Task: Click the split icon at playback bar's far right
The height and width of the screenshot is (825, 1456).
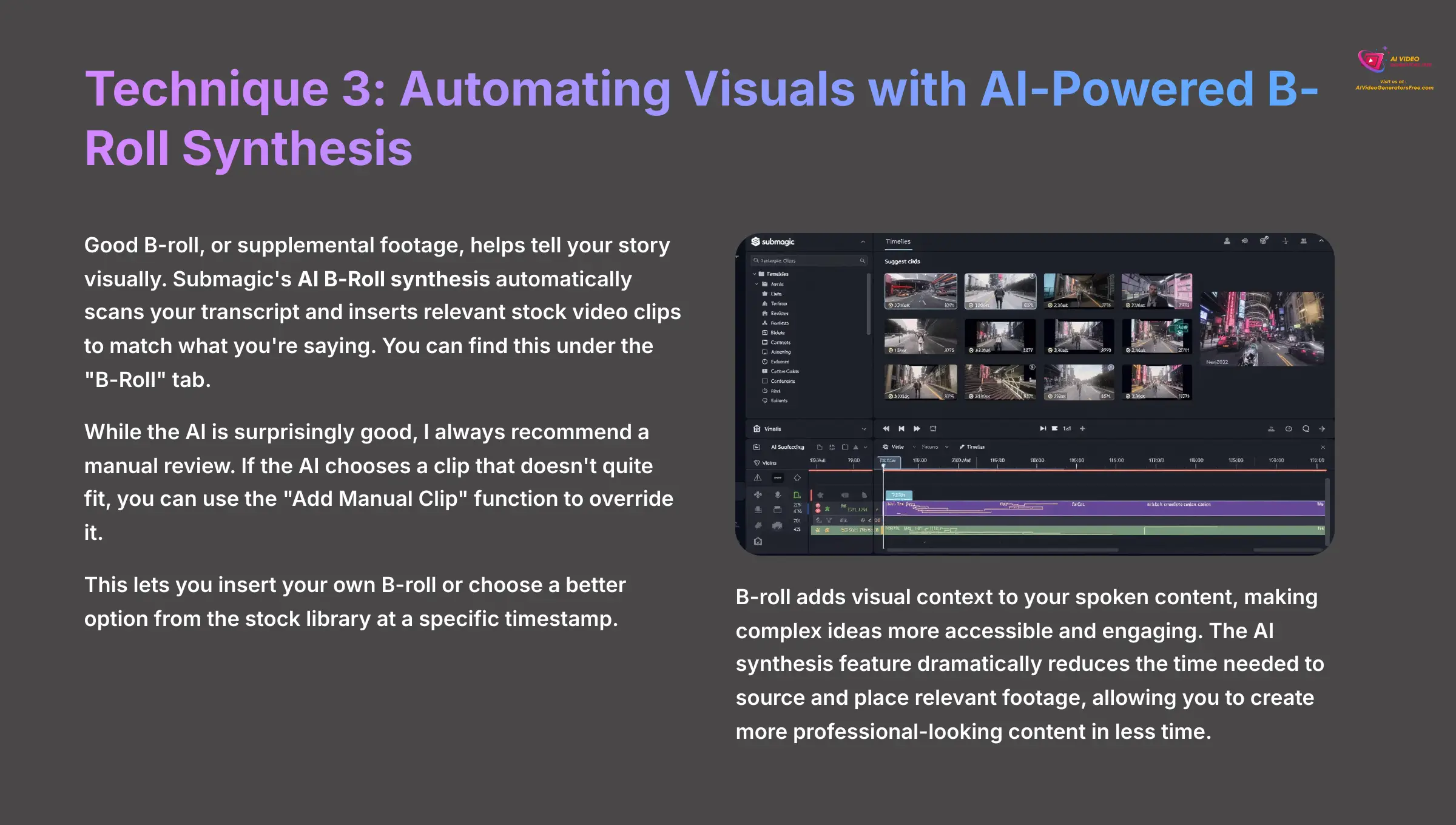Action: 1323,429
